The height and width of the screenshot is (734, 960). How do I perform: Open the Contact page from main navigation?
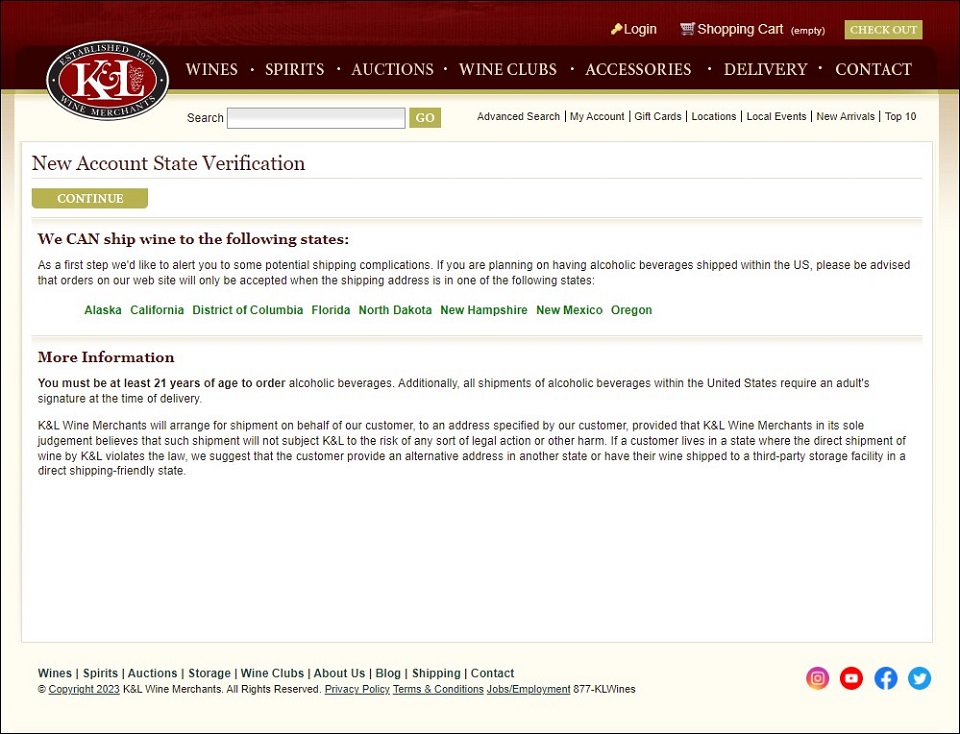pyautogui.click(x=874, y=69)
